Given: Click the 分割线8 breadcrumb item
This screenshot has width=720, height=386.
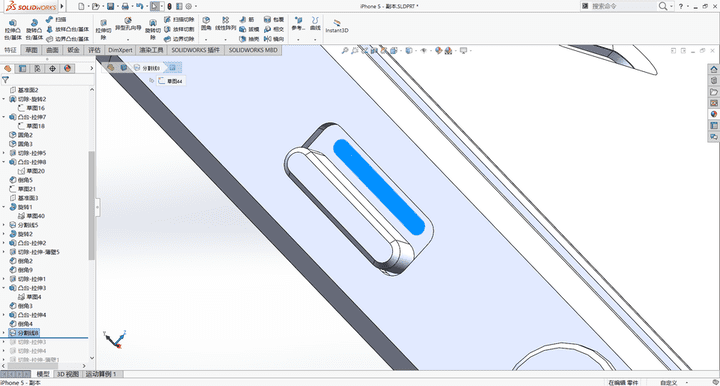Looking at the screenshot, I should [x=147, y=68].
